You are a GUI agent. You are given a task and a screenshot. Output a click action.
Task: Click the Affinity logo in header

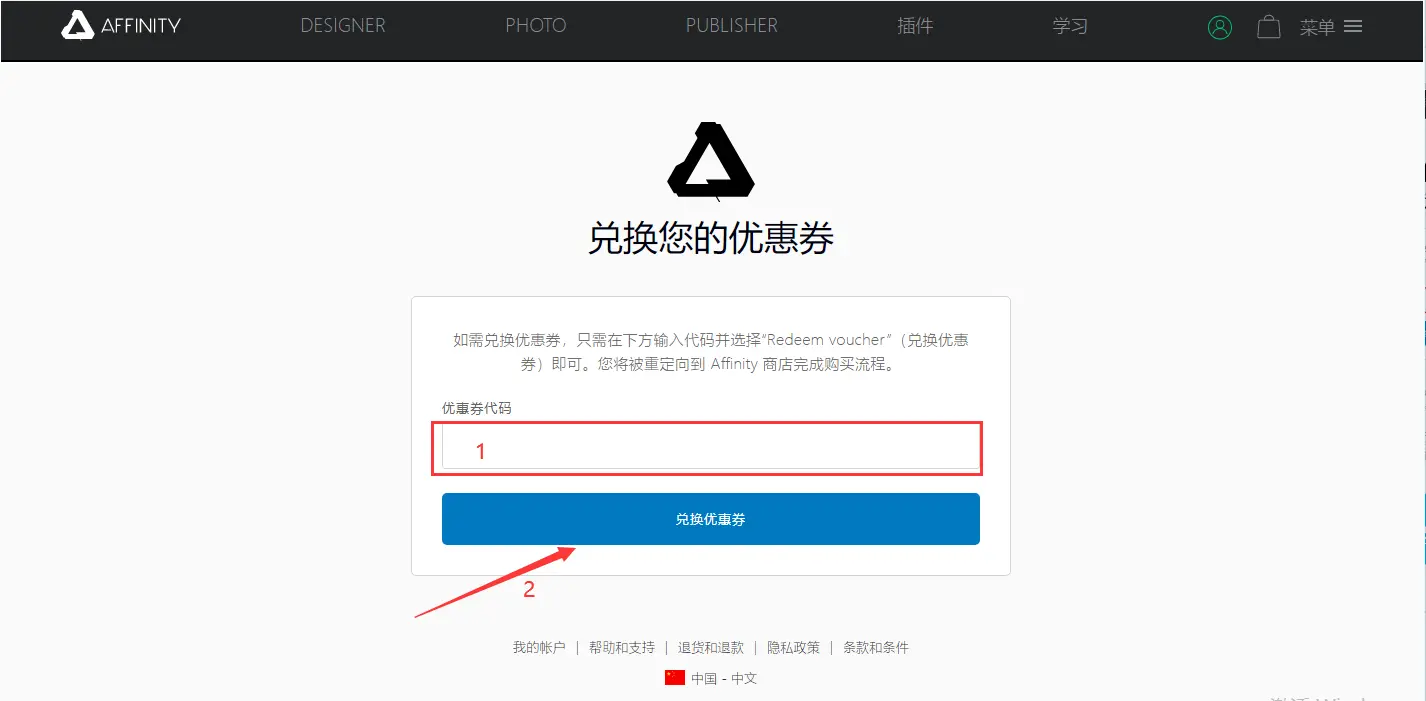(121, 26)
